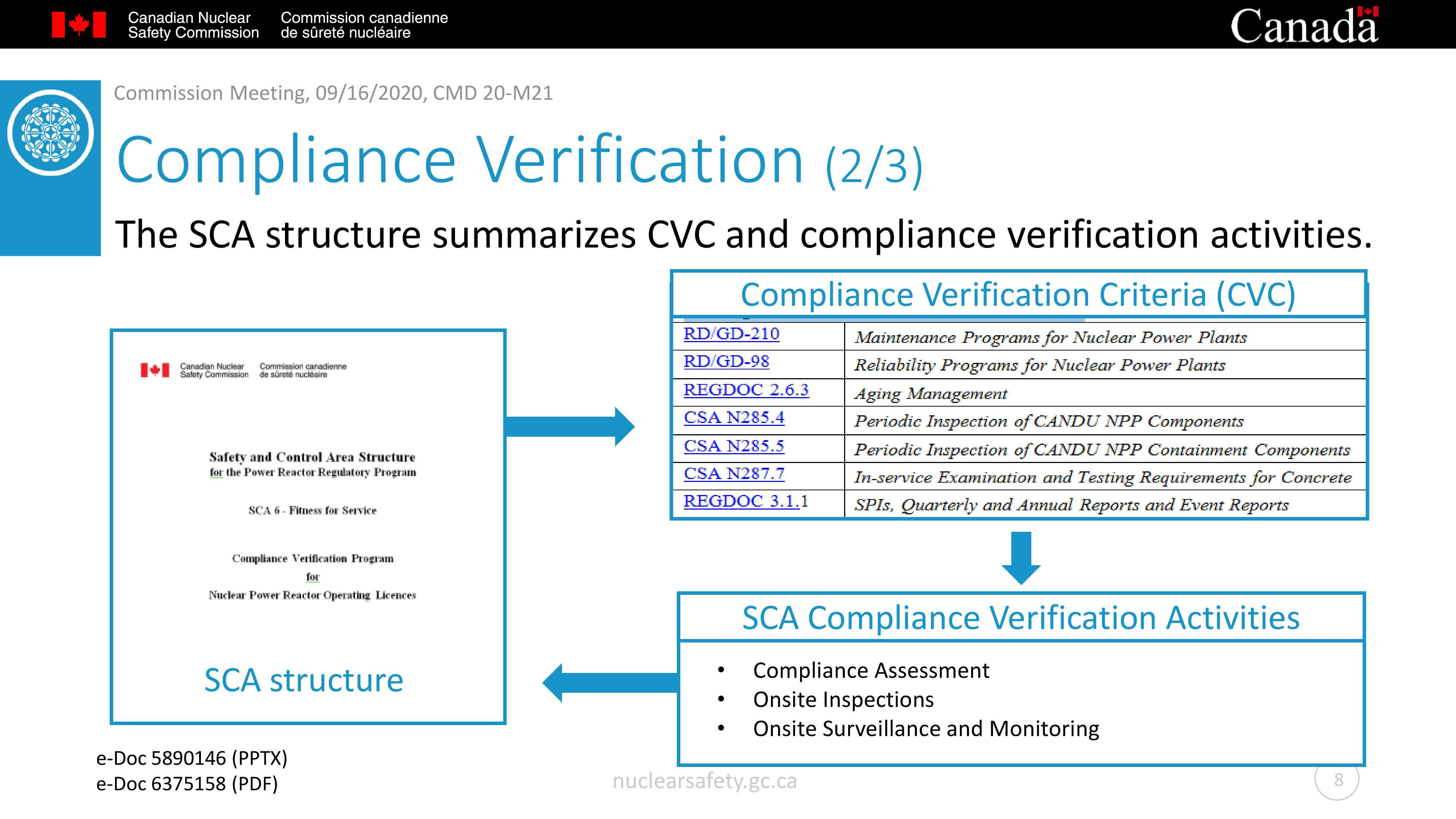Click the 'Compliance Assessment' bullet
1456x819 pixels.
(871, 670)
